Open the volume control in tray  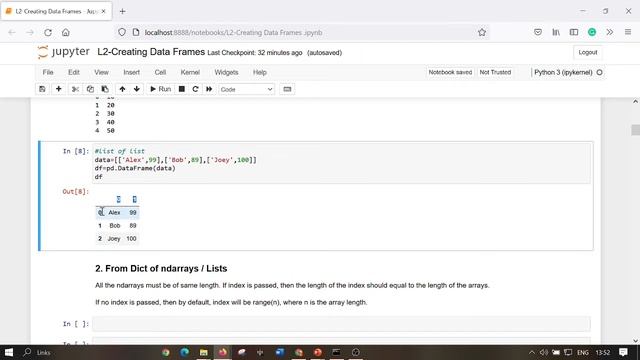pyautogui.click(x=544, y=352)
